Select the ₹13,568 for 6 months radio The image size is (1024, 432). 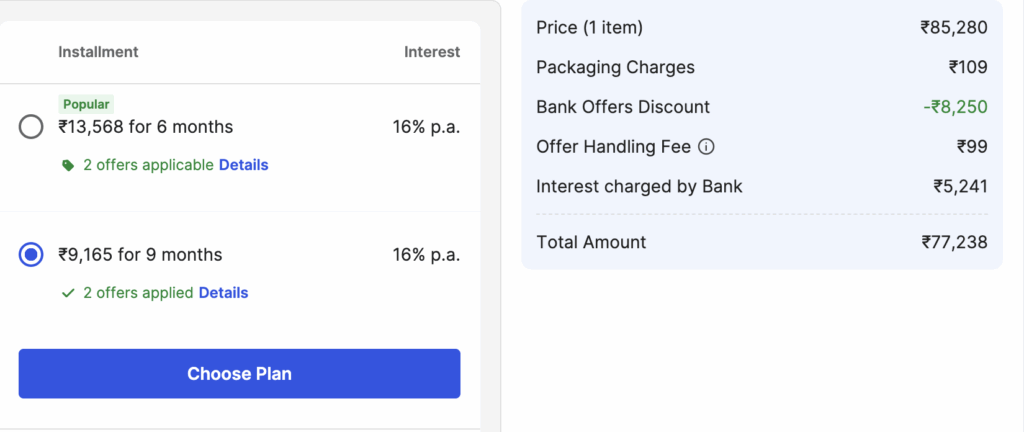(31, 127)
